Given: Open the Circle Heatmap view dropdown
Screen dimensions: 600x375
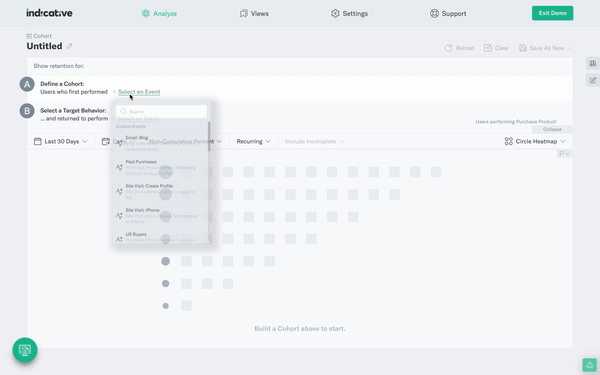Looking at the screenshot, I should click(x=535, y=141).
